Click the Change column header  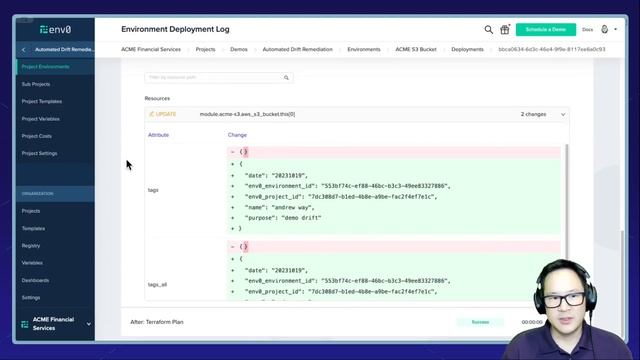pos(237,135)
